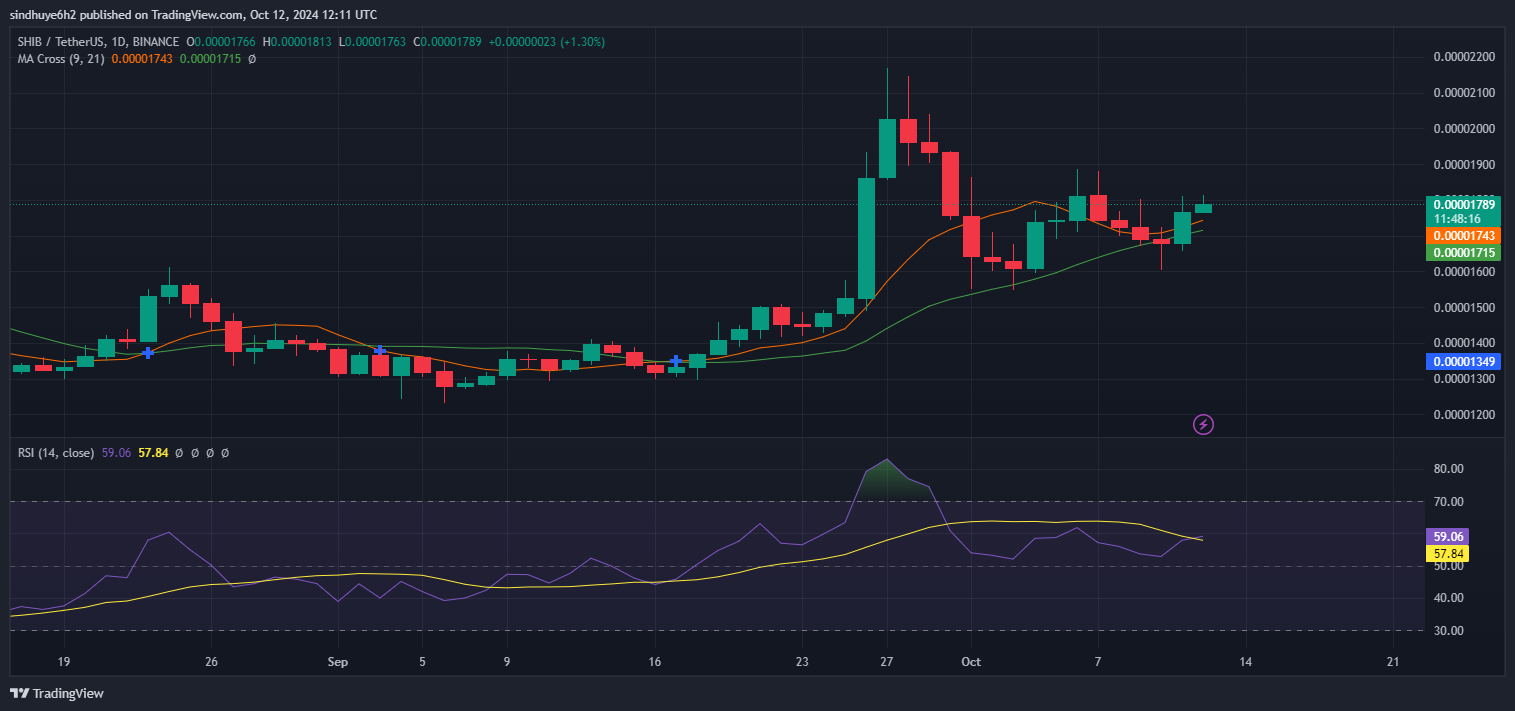Click the blue MA cross marker near Sep
1515x711 pixels.
(380, 350)
